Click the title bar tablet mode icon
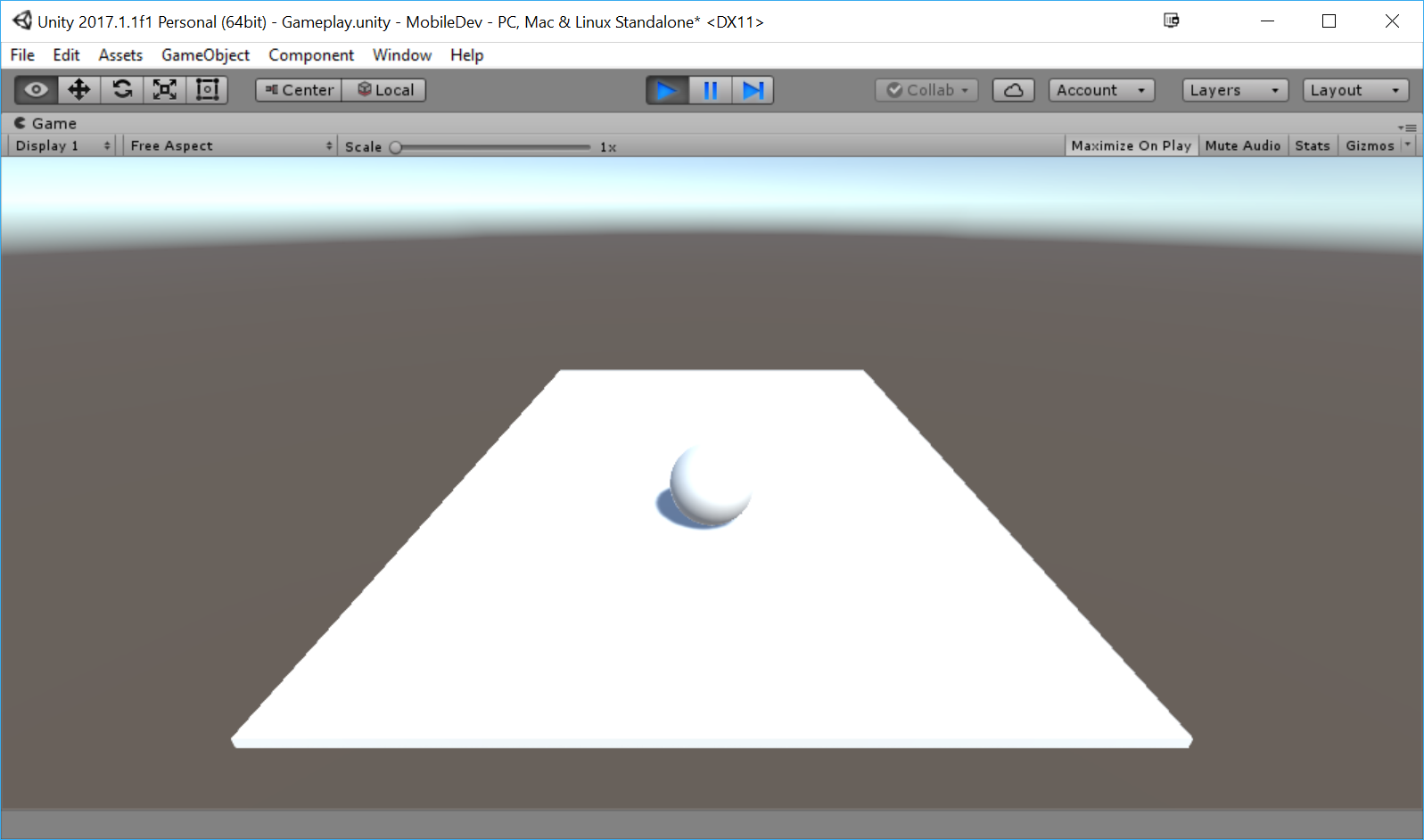Screen dimensions: 1424x840 (1172, 21)
